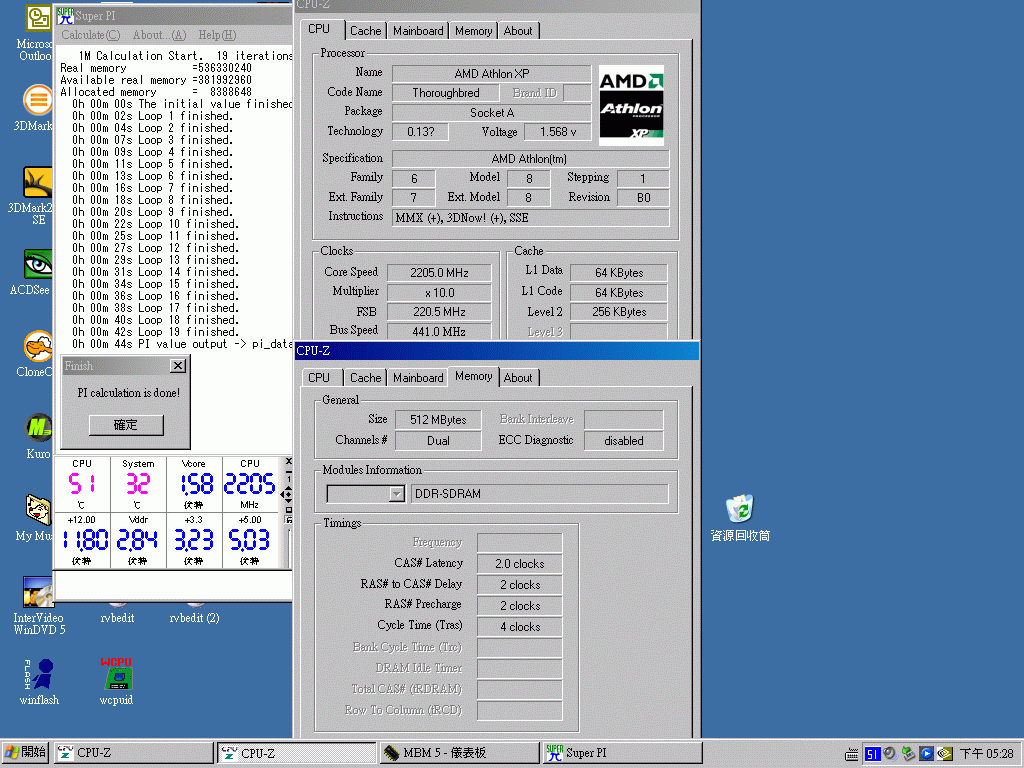Click the MBM +12.00 voltage readout

(x=85, y=540)
